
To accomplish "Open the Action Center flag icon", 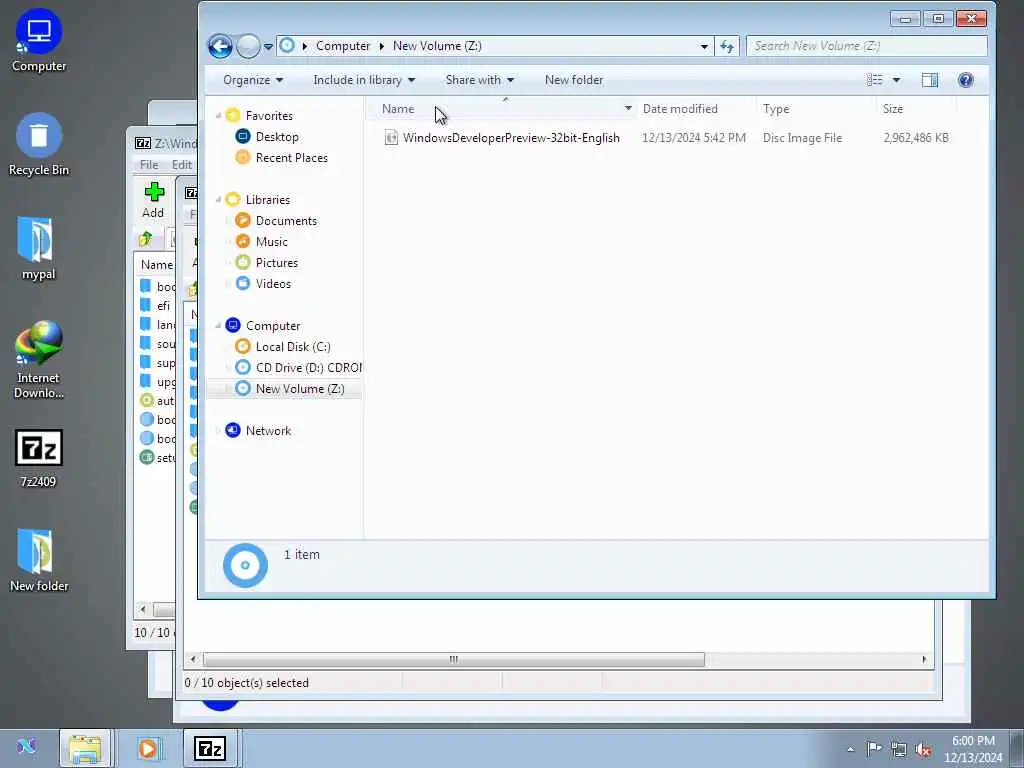I will point(874,748).
